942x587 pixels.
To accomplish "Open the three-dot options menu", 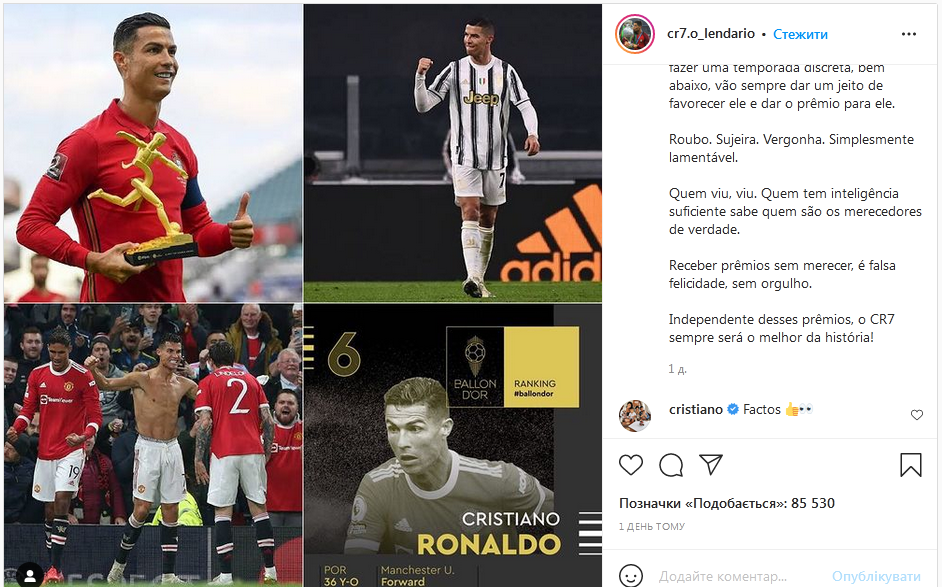I will tap(909, 34).
